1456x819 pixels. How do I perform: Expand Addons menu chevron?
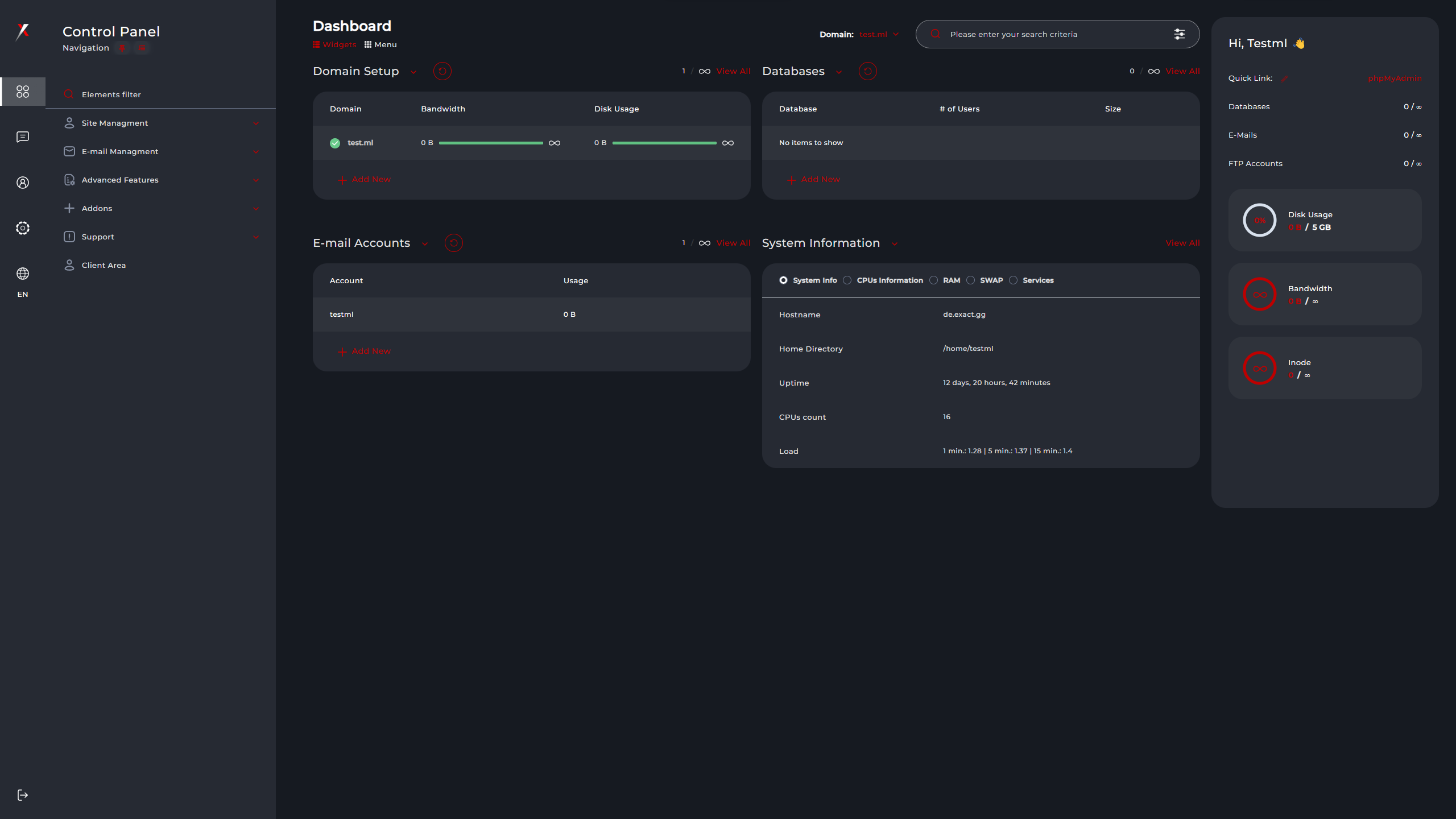tap(256, 209)
